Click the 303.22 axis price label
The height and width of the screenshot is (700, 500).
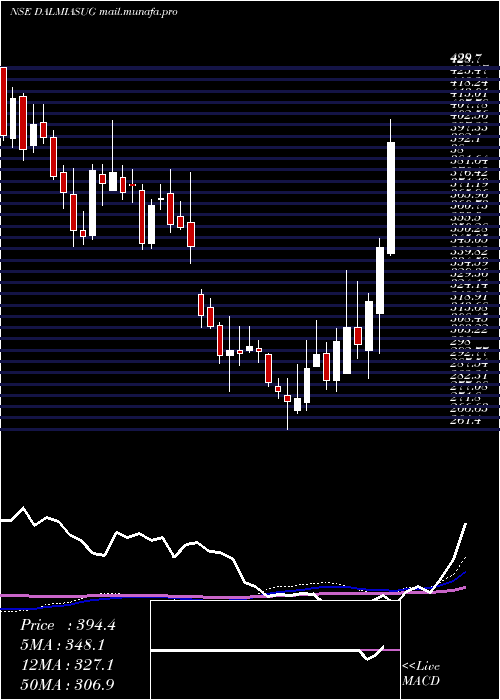tap(468, 330)
